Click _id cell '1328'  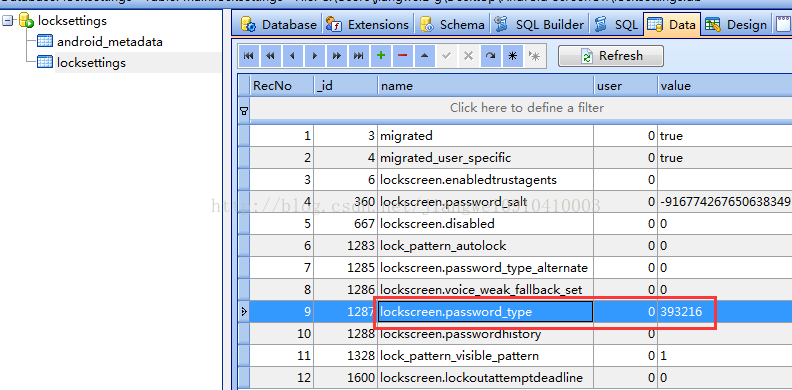(345, 356)
